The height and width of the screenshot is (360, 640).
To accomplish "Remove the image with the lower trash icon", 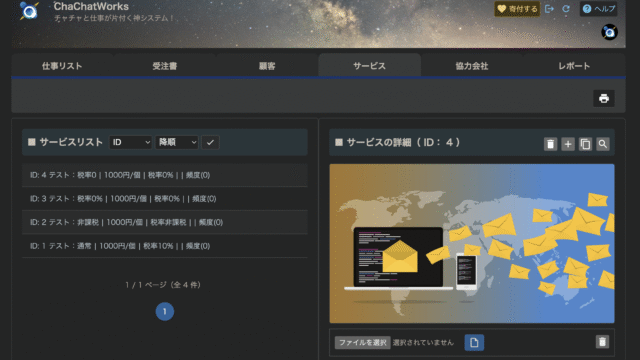I will click(602, 342).
